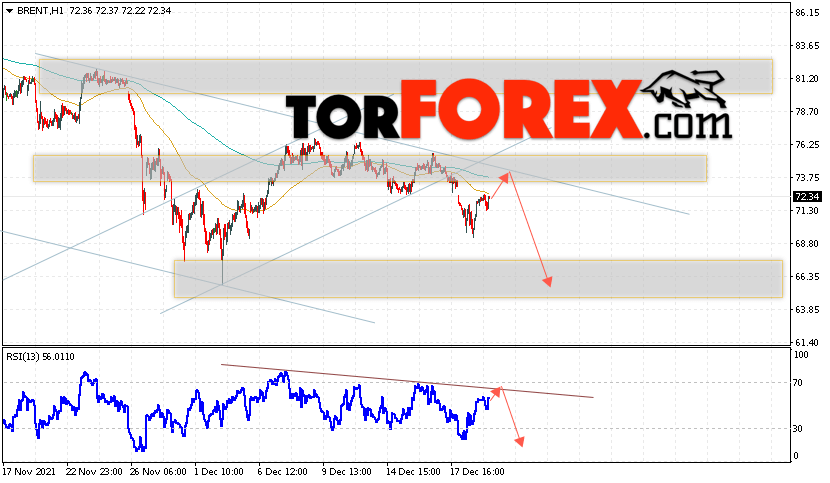Click the 71.30 price axis label

coord(807,211)
